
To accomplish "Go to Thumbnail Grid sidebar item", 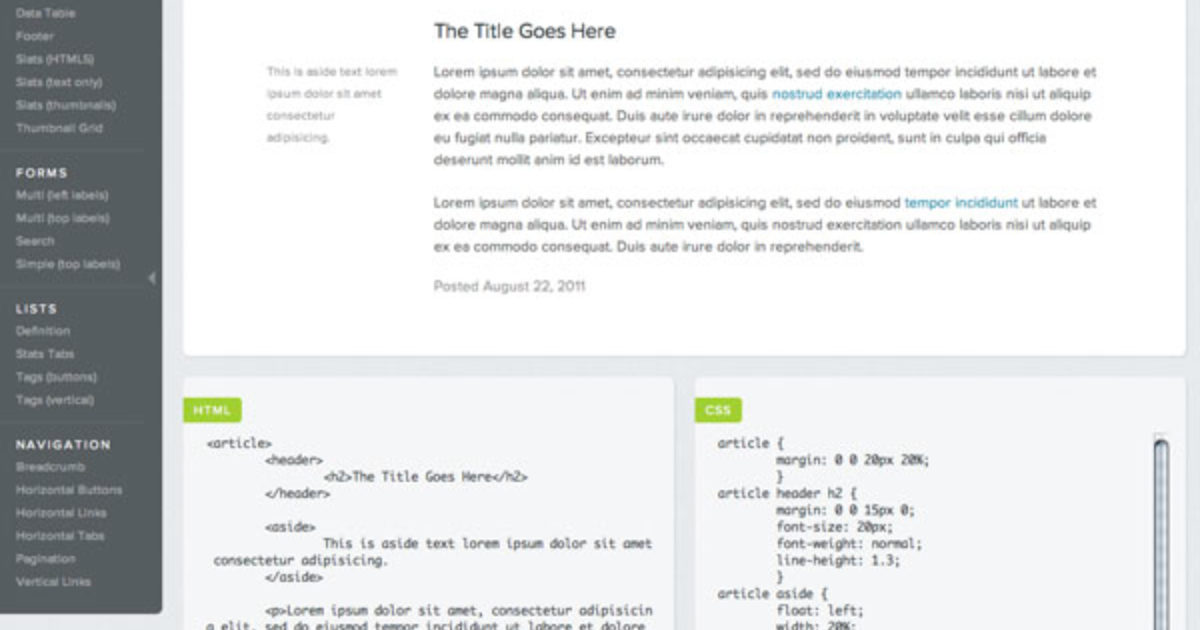I will pos(59,128).
